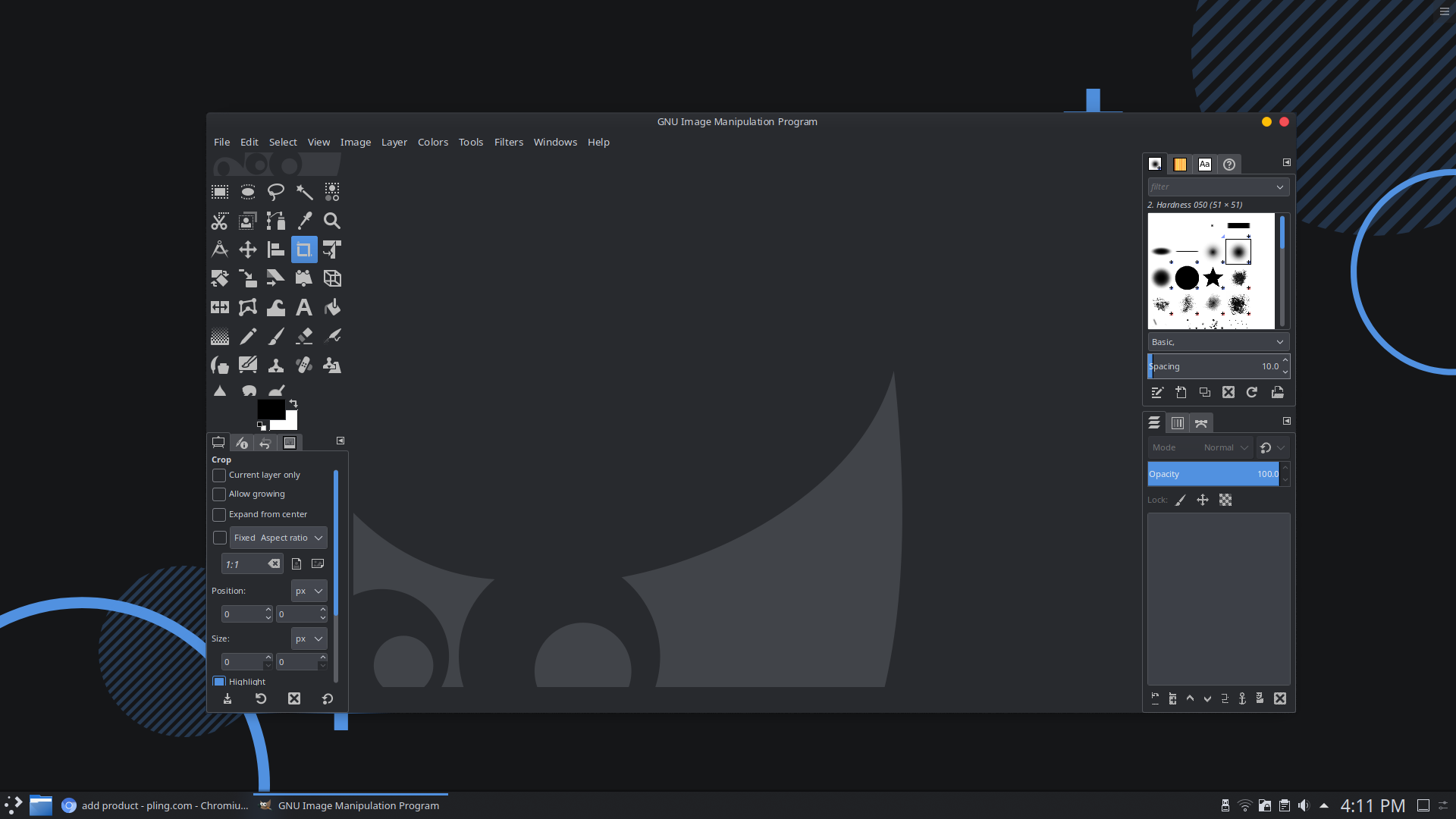1456x819 pixels.
Task: Select the Scissors Select tool
Action: [220, 221]
